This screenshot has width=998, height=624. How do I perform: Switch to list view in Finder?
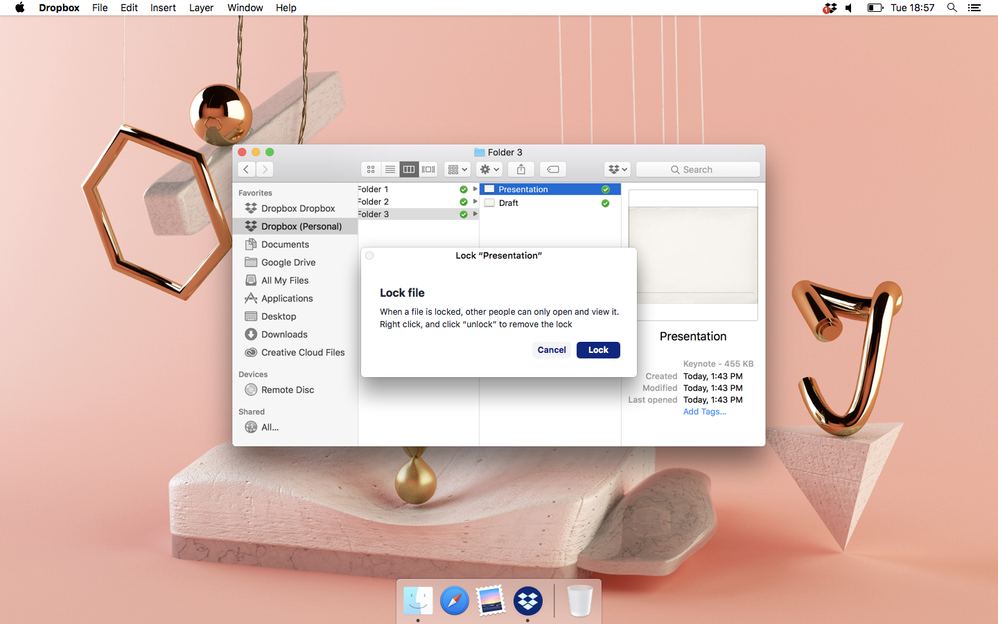coord(390,170)
